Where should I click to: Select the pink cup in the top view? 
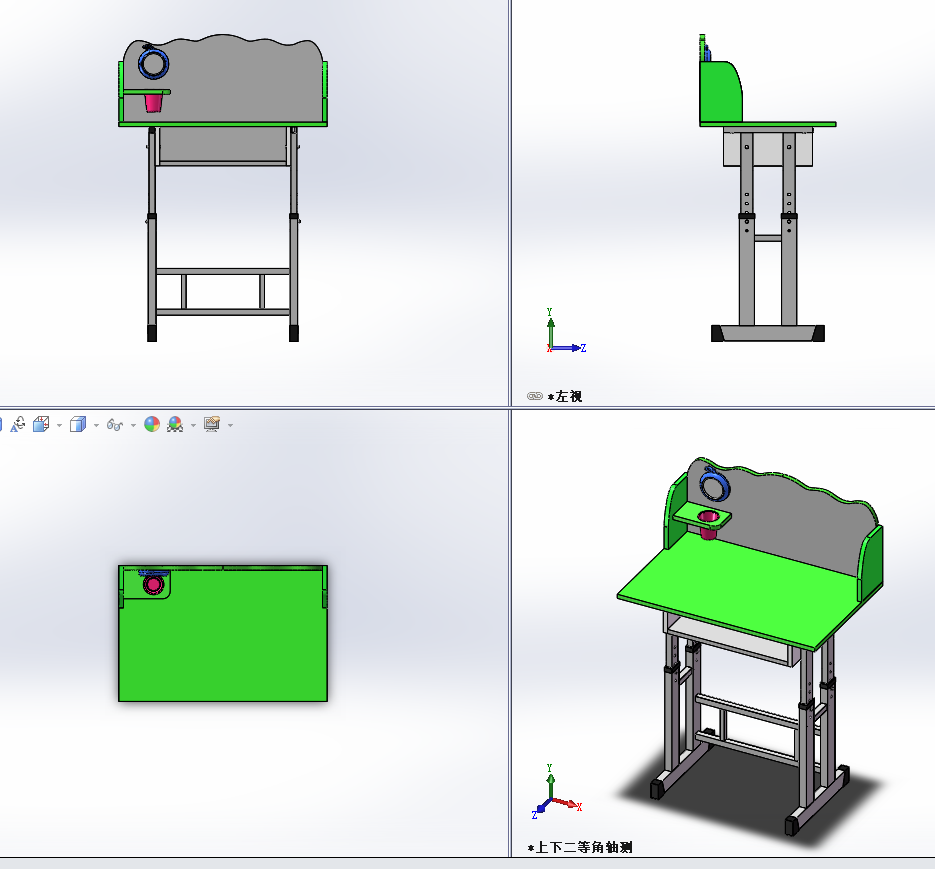[x=153, y=585]
